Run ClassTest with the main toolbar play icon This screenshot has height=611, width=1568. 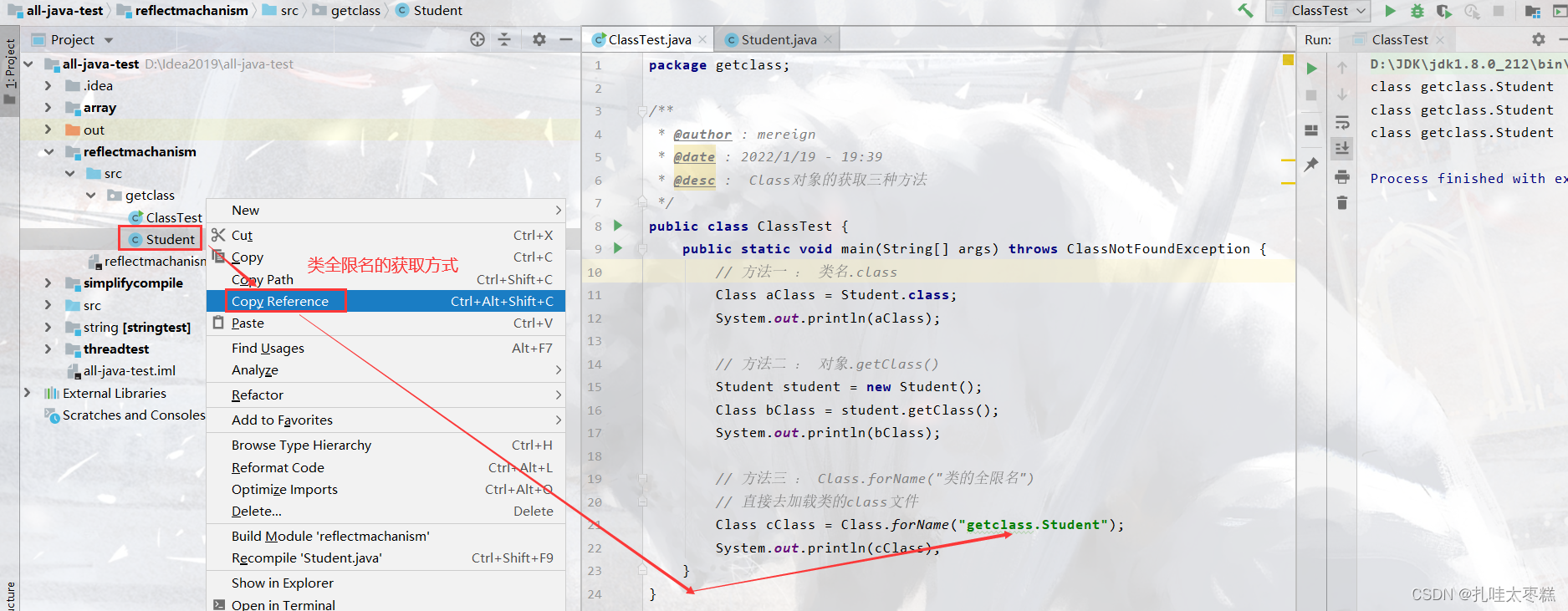[x=1390, y=11]
